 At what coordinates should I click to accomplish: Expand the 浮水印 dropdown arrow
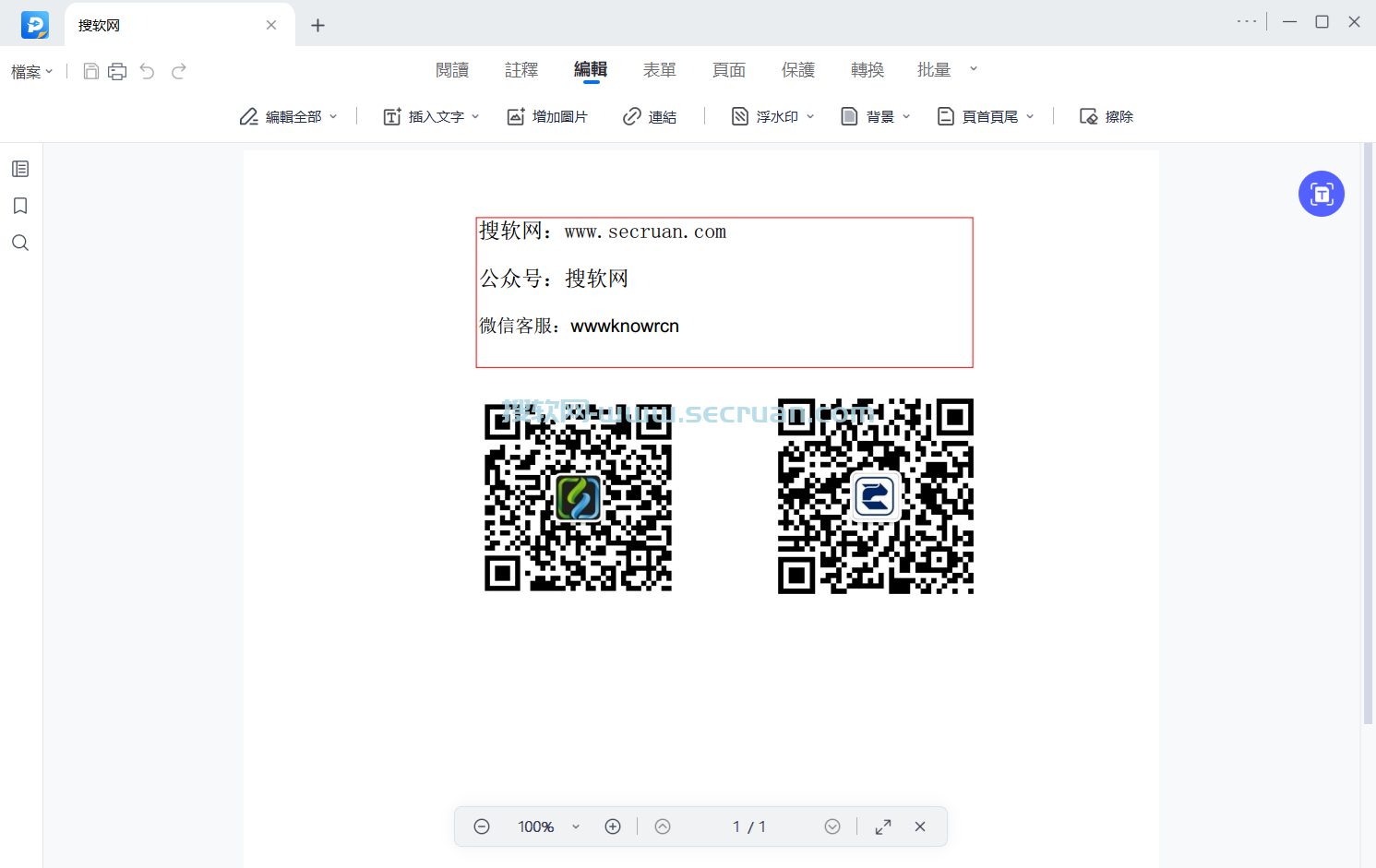[x=810, y=116]
